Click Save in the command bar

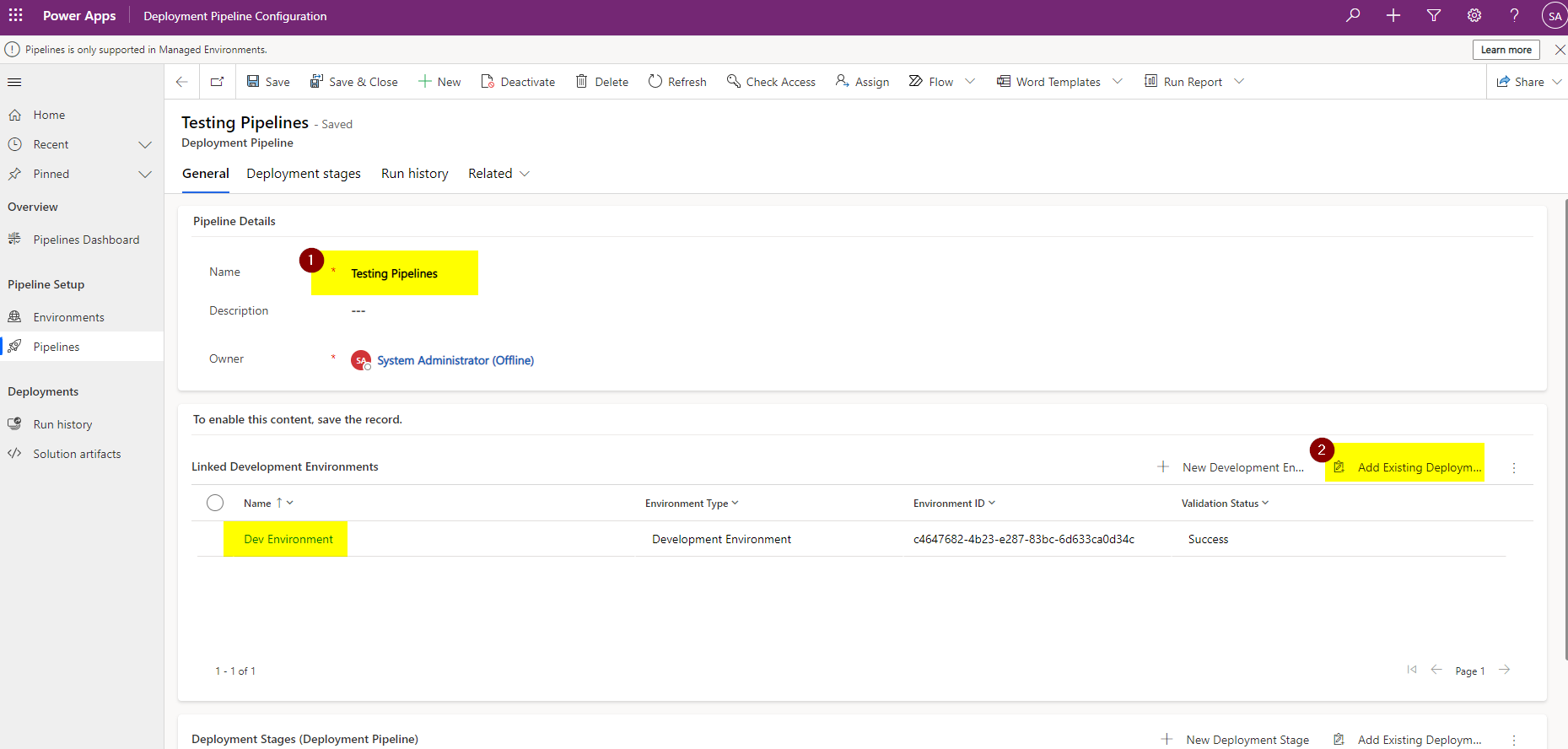(x=268, y=82)
